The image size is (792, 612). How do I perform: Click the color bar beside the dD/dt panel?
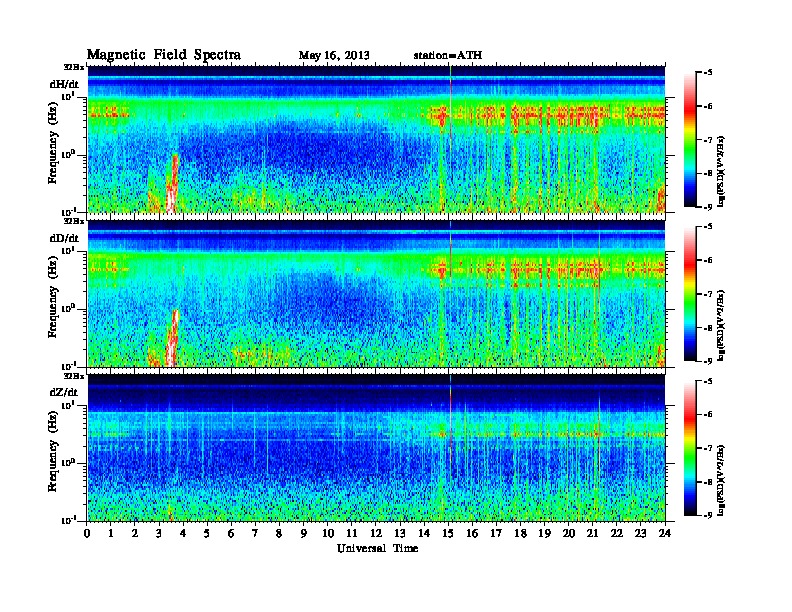tap(690, 294)
